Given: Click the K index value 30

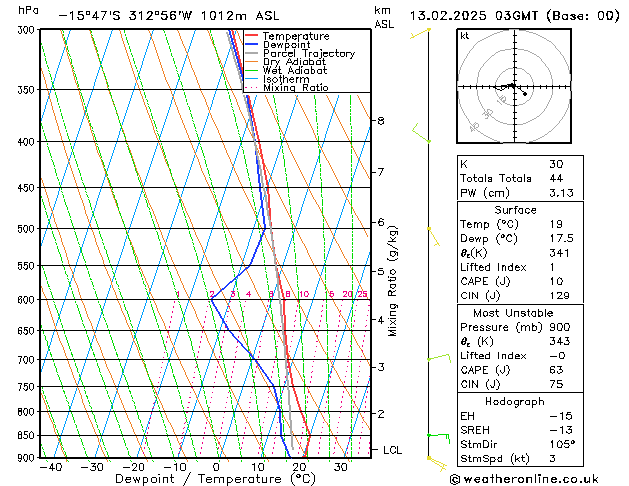Looking at the screenshot, I should [x=556, y=164].
